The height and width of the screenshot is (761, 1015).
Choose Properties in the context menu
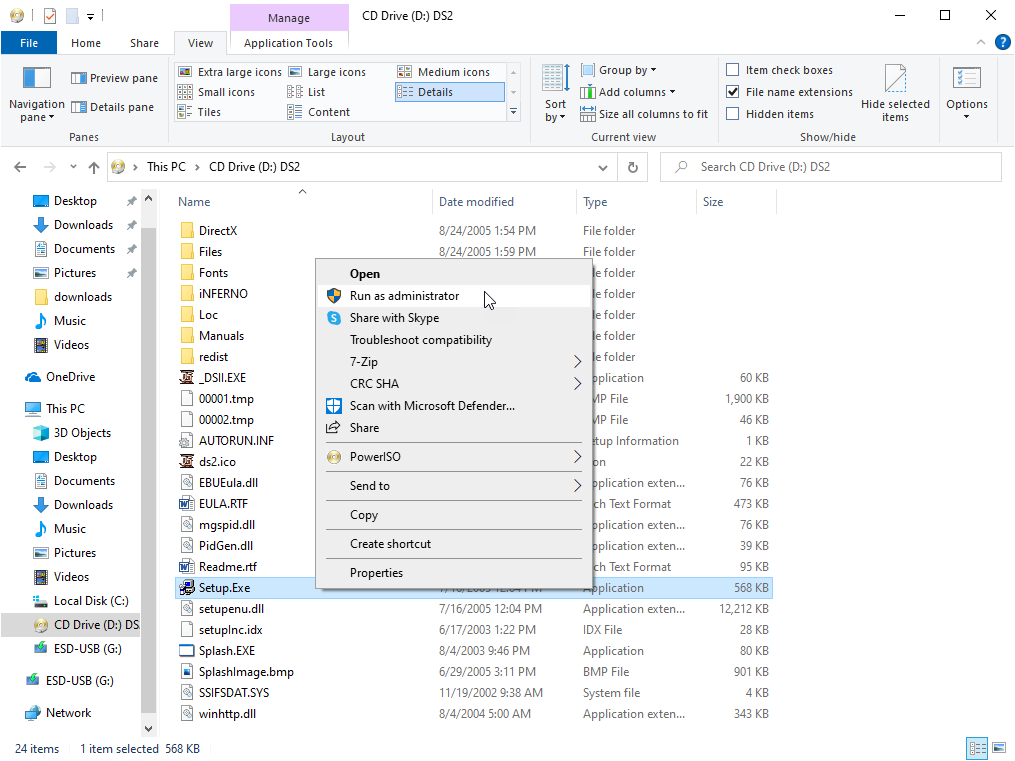coord(376,573)
